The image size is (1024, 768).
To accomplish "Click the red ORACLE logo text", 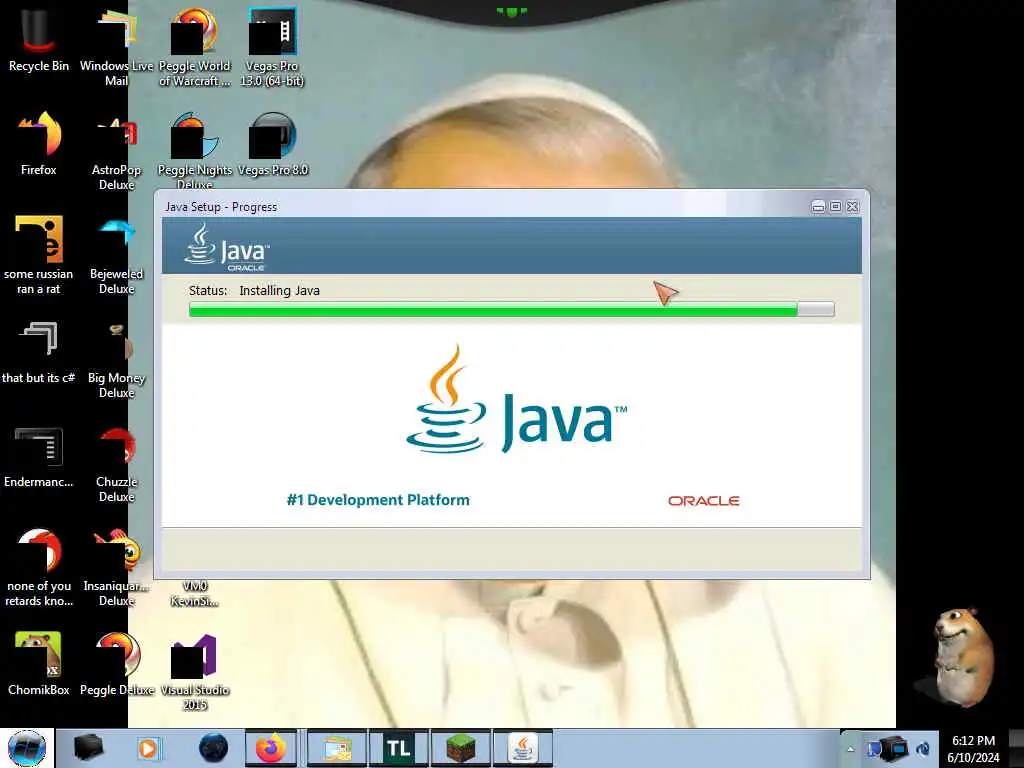I will (x=703, y=501).
